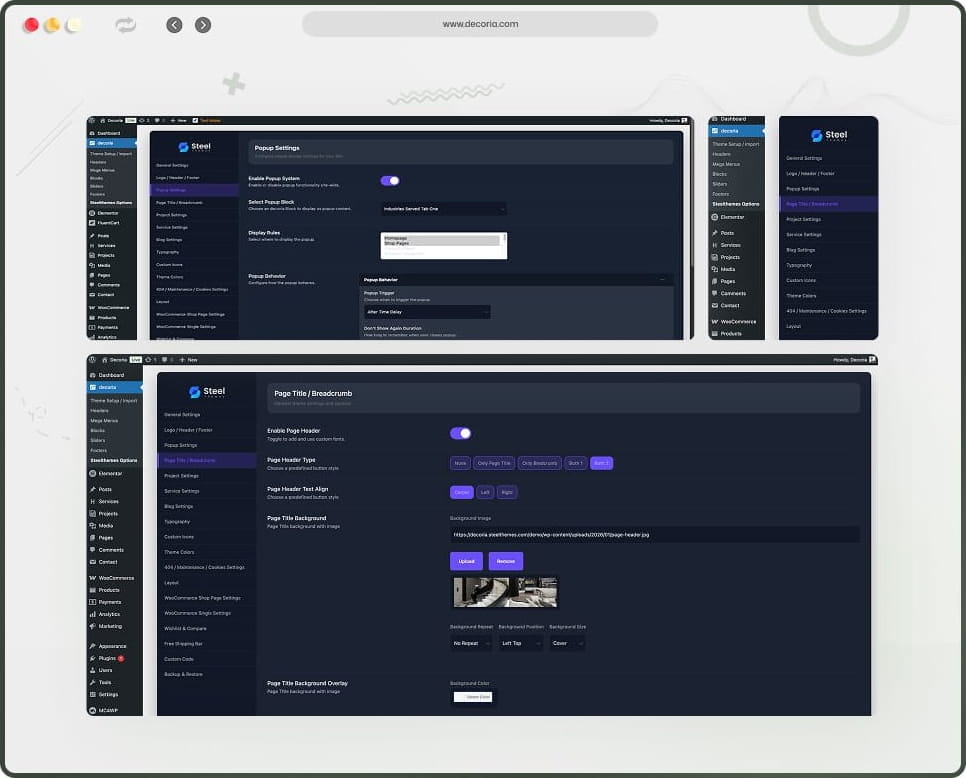Viewport: 966px width, 778px height.
Task: Expand the Popup Trigger dropdown set to After Time Delay
Action: coord(426,312)
